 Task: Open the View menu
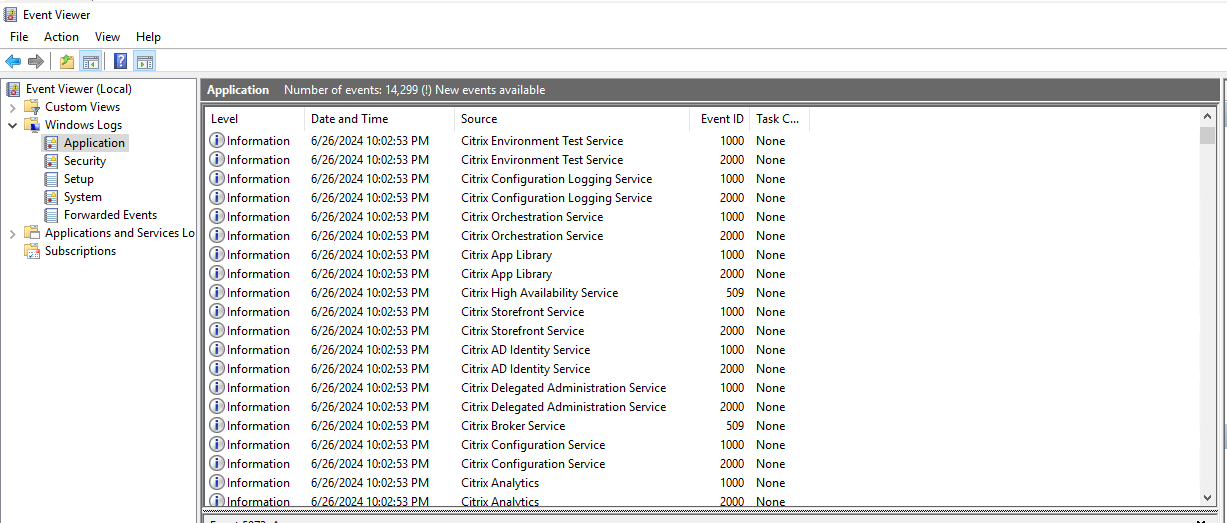[107, 37]
